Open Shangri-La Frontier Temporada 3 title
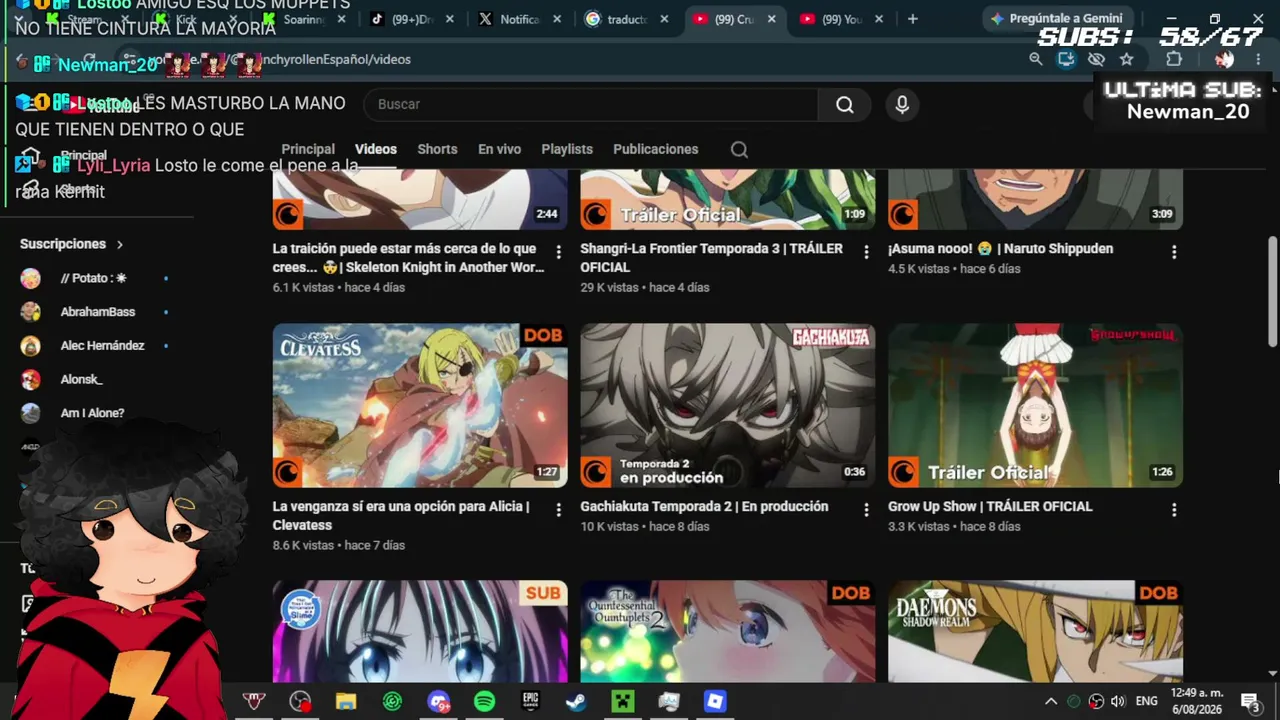Screen dimensions: 1280x720 click(x=712, y=258)
